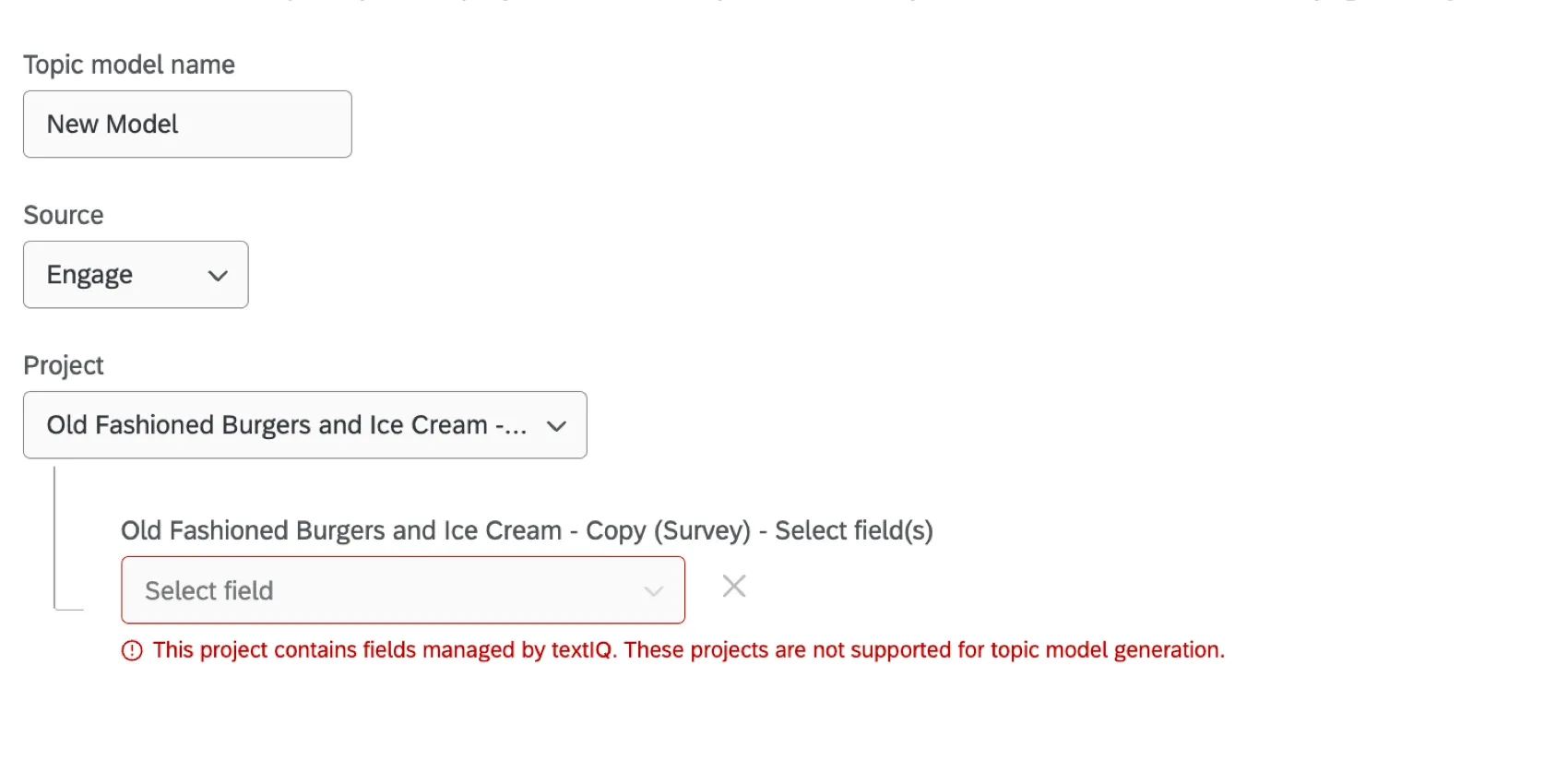Open the Old Fashioned Burgers project dropdown

coord(304,426)
